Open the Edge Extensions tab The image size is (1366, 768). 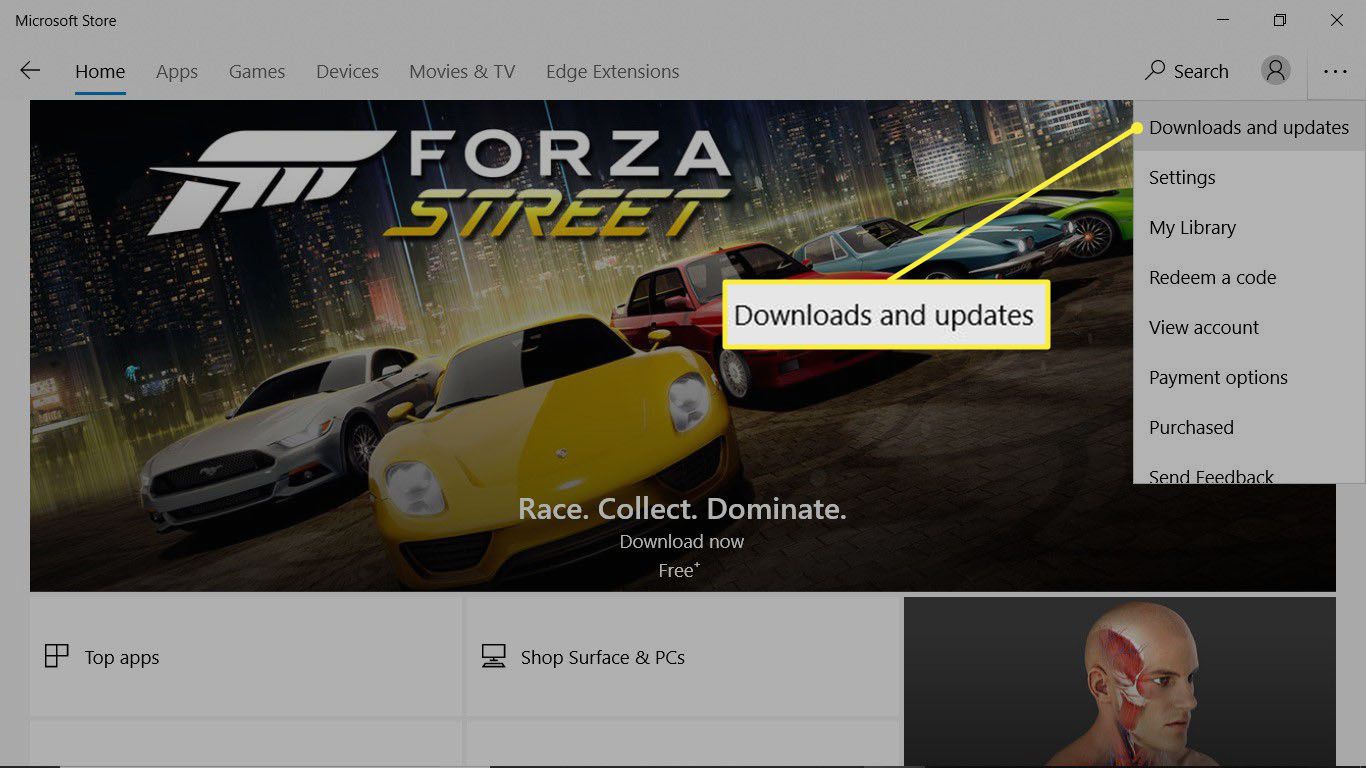pyautogui.click(x=612, y=72)
